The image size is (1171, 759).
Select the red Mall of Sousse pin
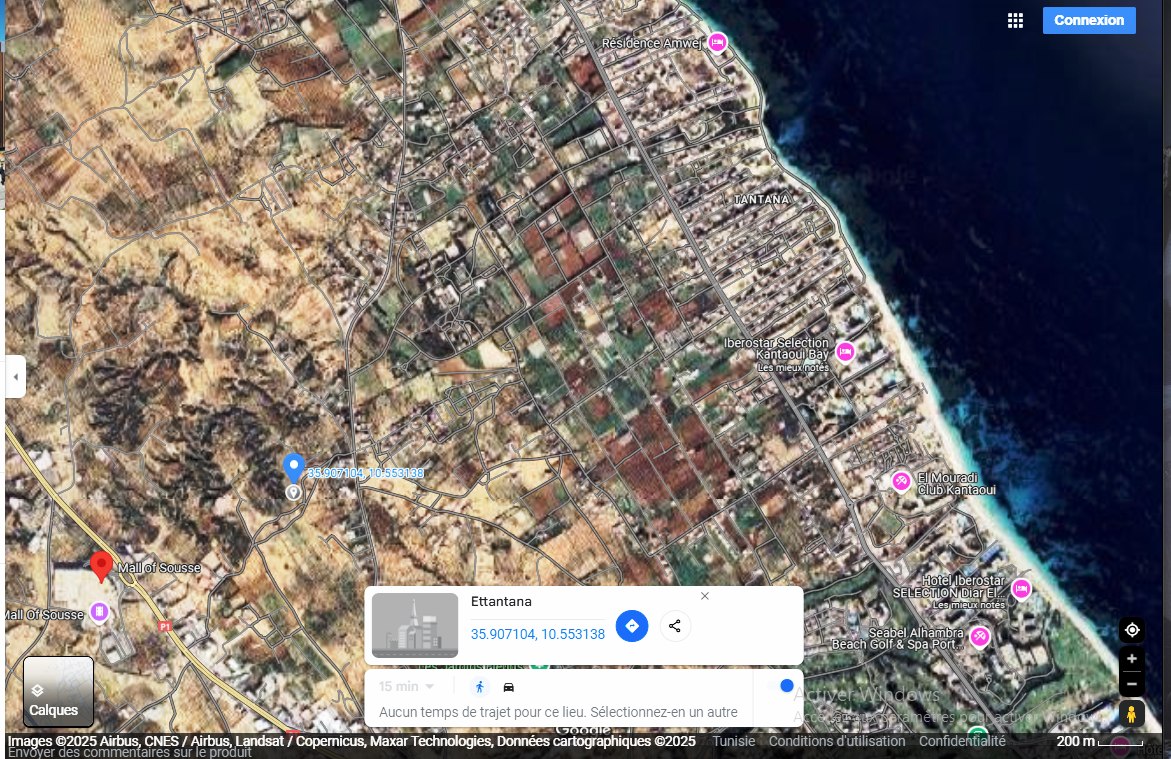(x=100, y=565)
